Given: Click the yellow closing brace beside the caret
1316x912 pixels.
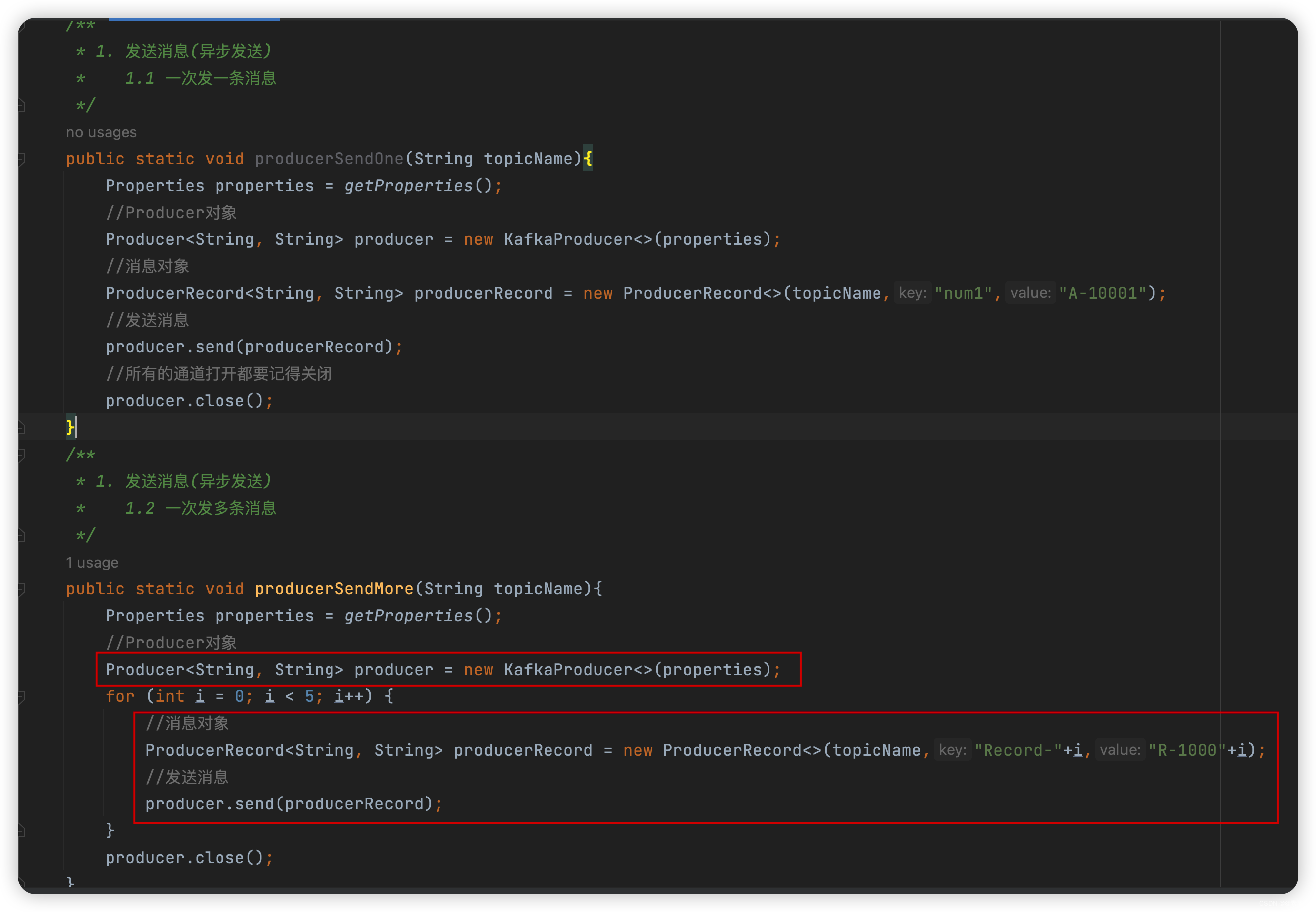Looking at the screenshot, I should [70, 427].
